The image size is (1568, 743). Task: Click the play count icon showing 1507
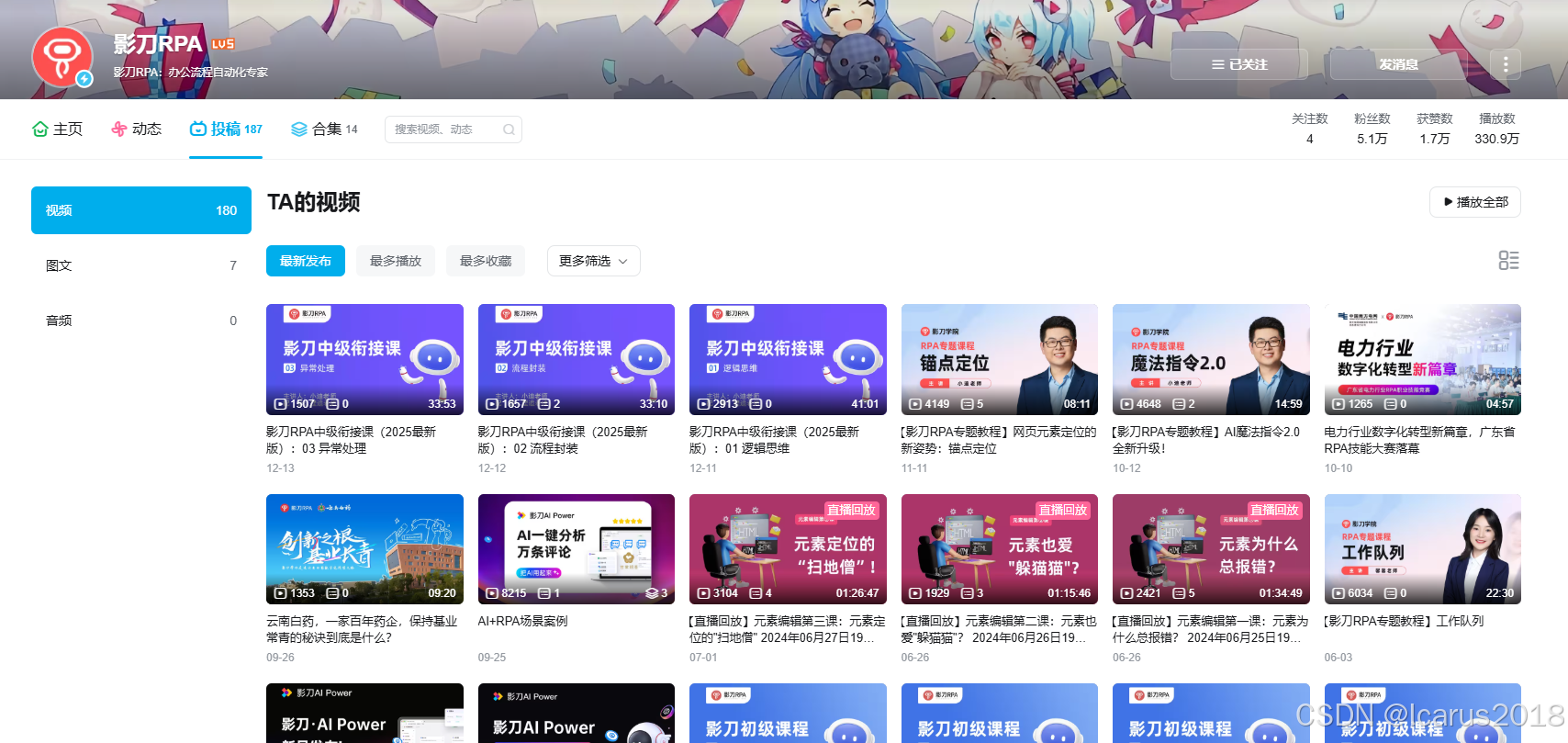[281, 404]
